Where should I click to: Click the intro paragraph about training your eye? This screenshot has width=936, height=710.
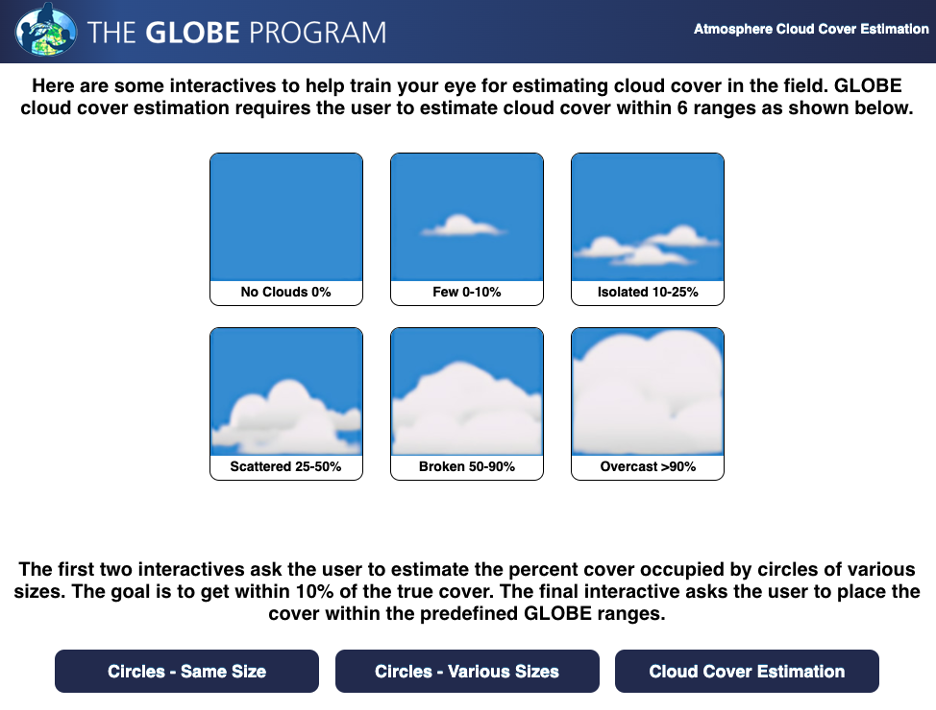(x=467, y=97)
